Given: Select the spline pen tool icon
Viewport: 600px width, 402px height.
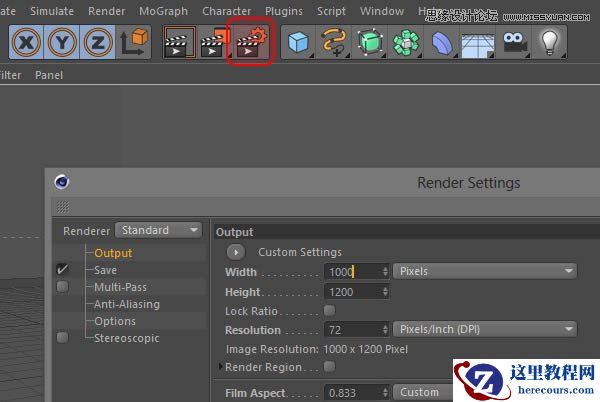Looking at the screenshot, I should point(334,42).
